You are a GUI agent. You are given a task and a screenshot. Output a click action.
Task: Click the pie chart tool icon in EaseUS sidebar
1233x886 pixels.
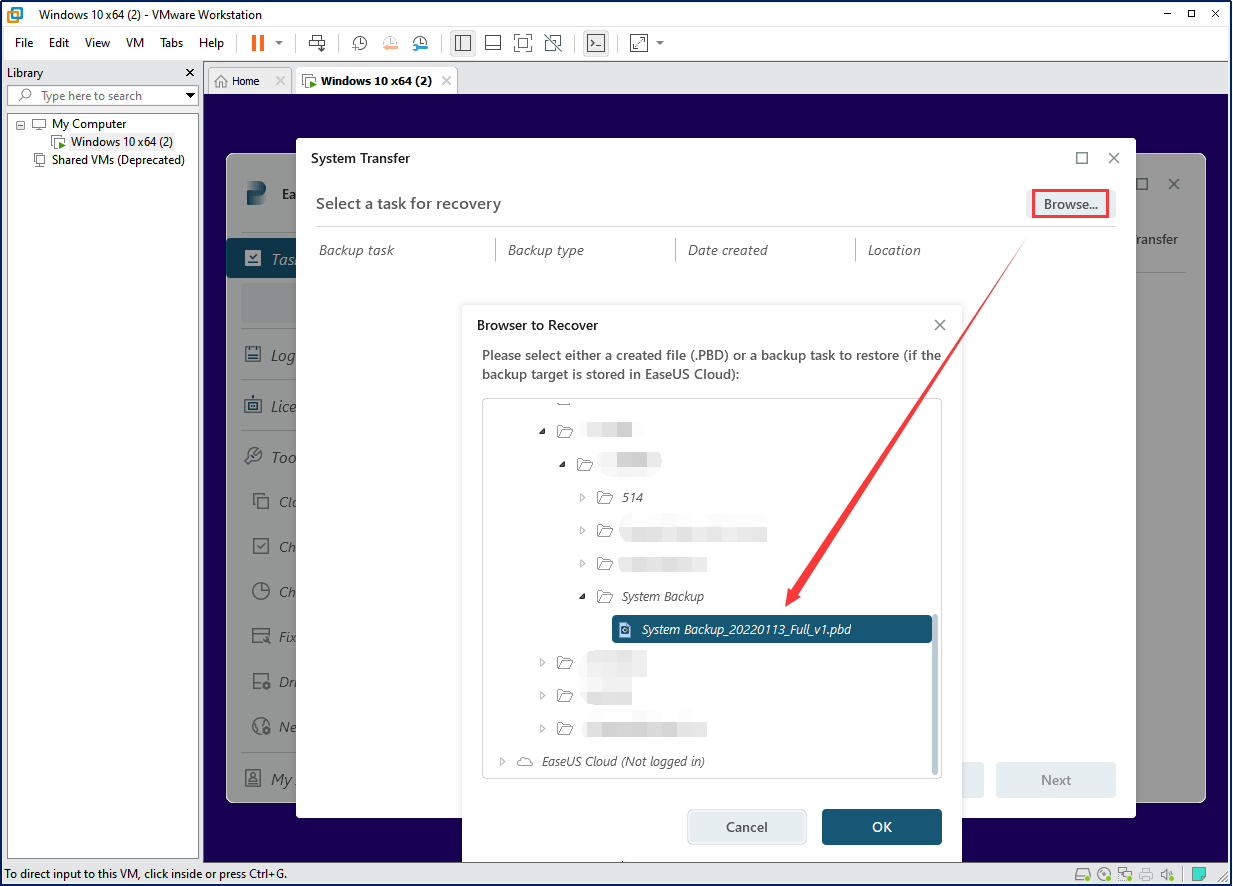[x=261, y=591]
